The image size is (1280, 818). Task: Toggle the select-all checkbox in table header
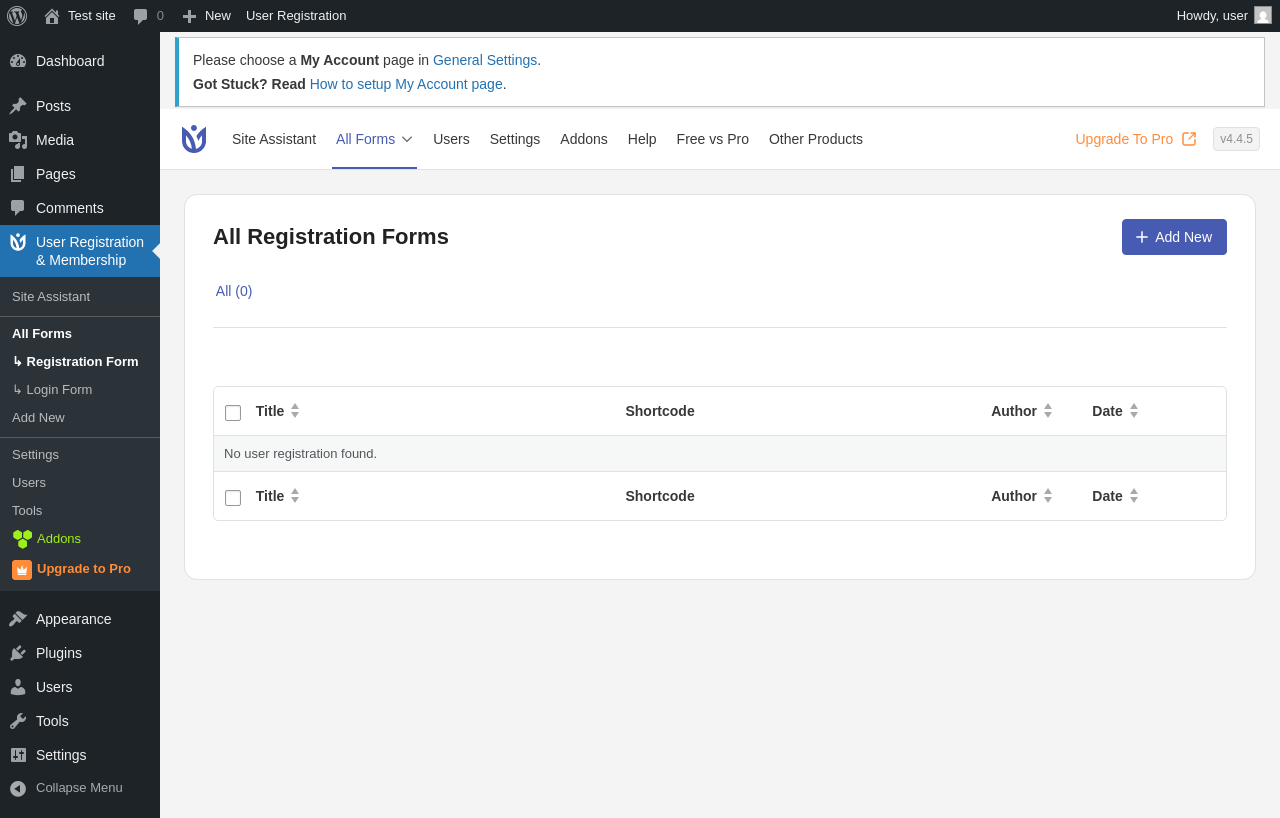(x=233, y=412)
